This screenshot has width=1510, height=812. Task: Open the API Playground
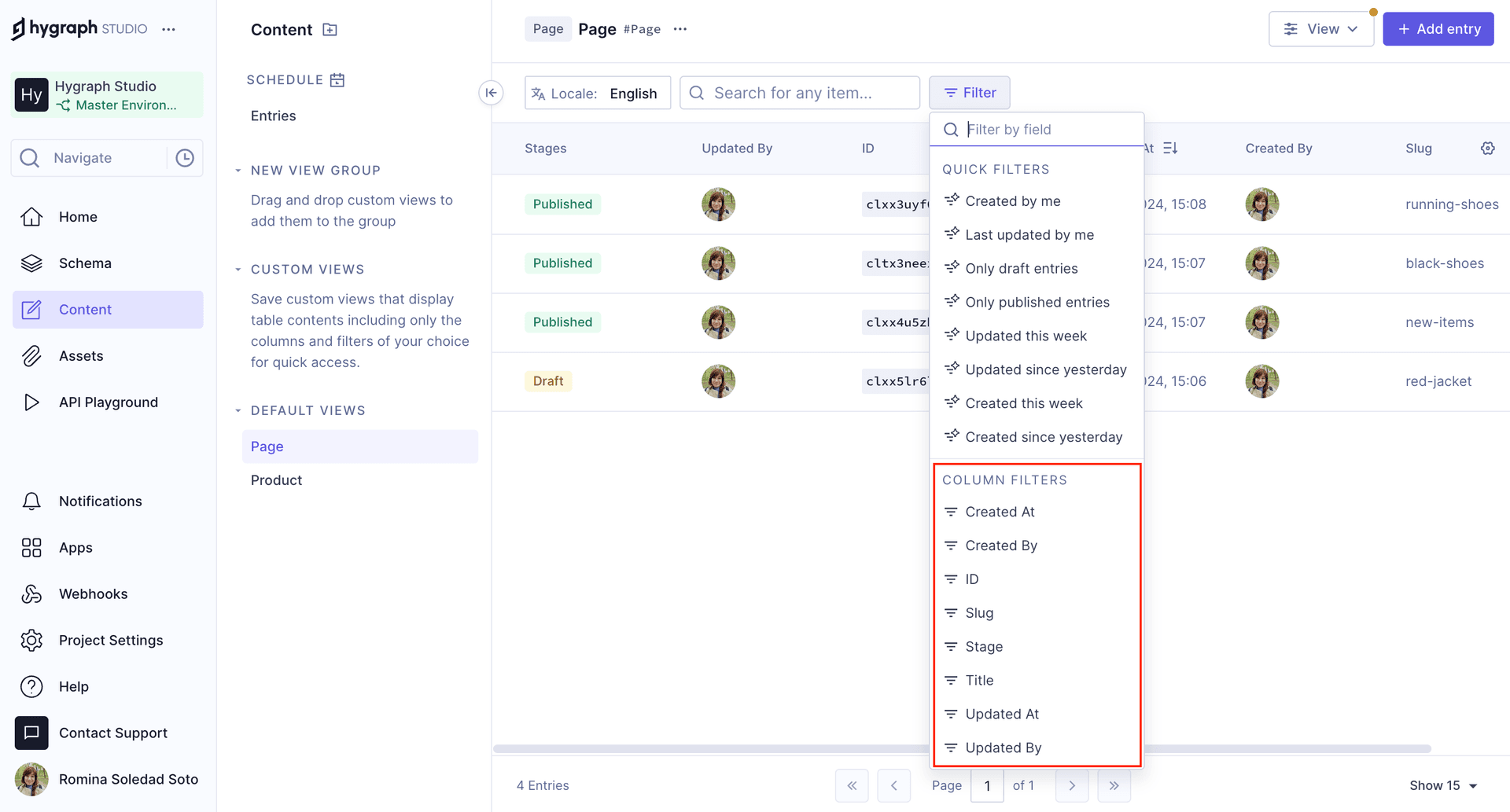(x=108, y=402)
